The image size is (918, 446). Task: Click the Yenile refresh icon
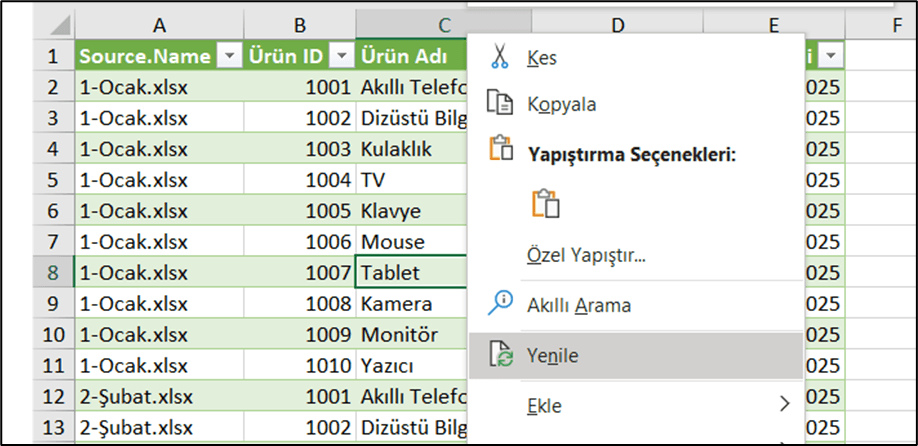[500, 355]
